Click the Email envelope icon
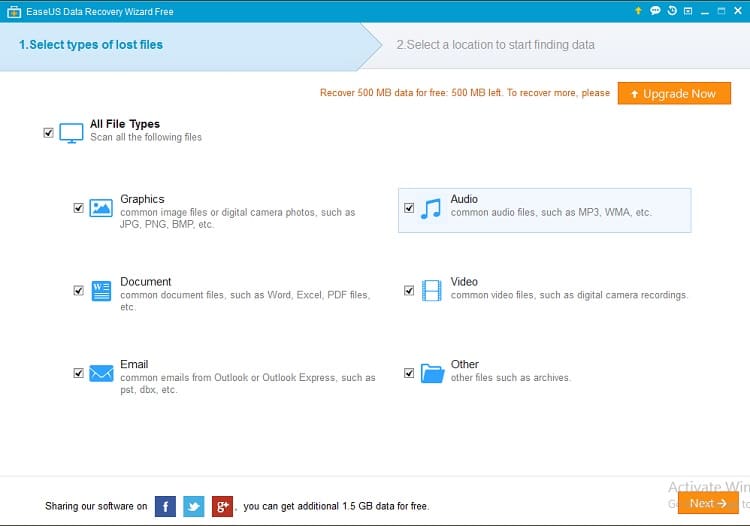750x526 pixels. tap(101, 373)
